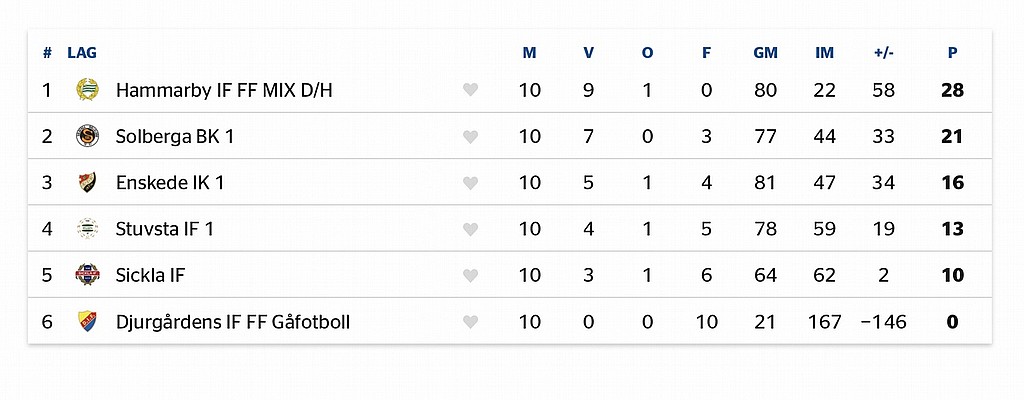Image resolution: width=1024 pixels, height=400 pixels.
Task: Select the LAG column header
Action: point(82,53)
